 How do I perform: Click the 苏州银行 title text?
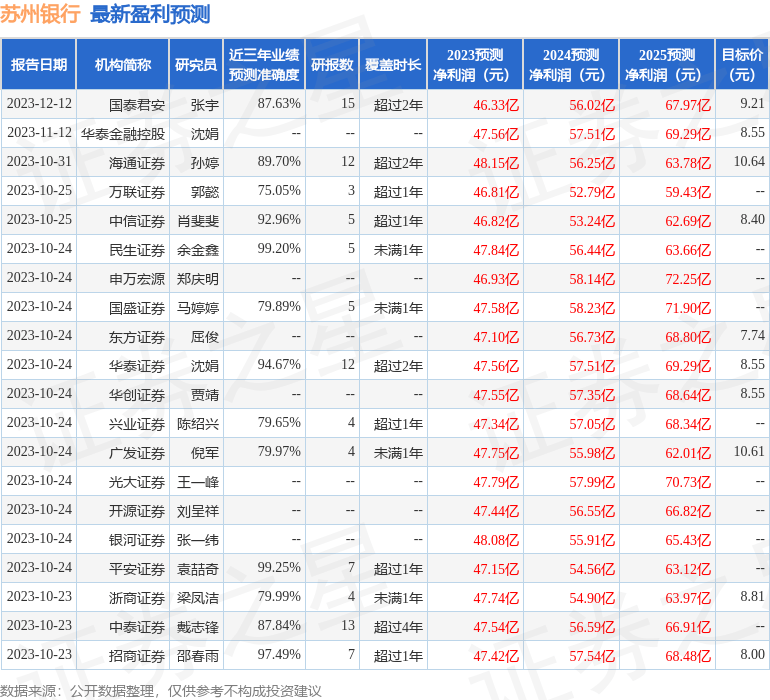pos(40,14)
